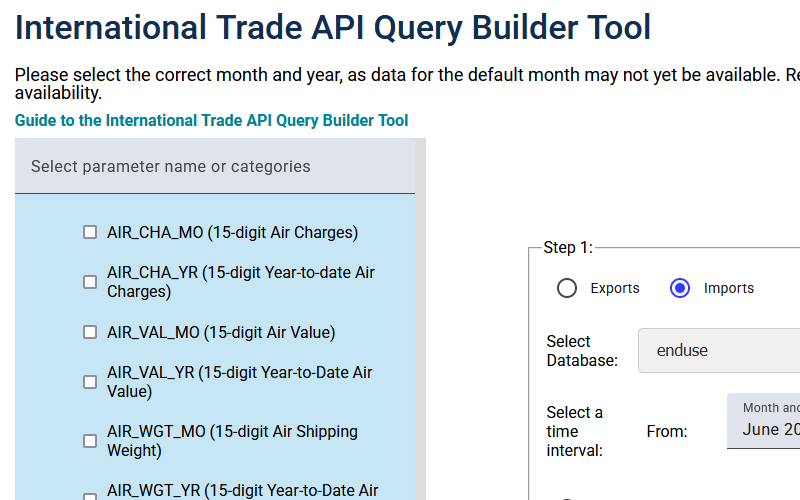Choose the Exports radio button
The width and height of the screenshot is (800, 500).
(567, 288)
